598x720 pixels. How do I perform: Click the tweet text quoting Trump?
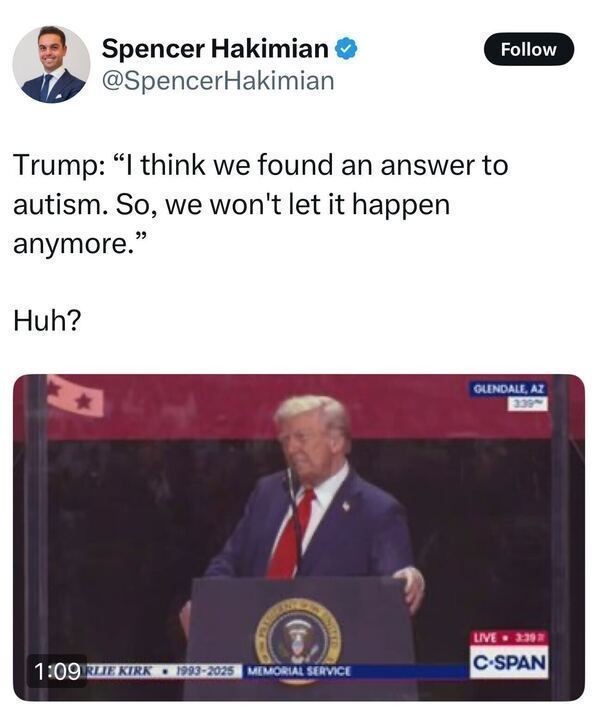coord(260,204)
